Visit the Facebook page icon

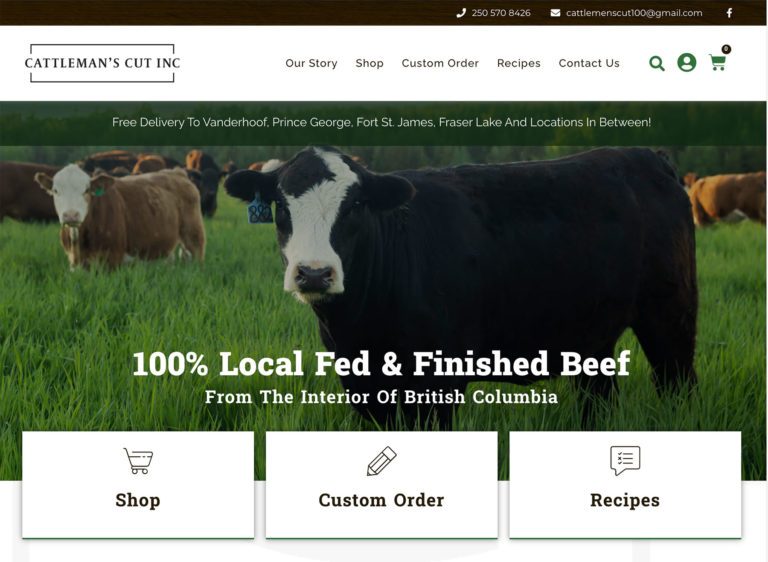pos(729,13)
